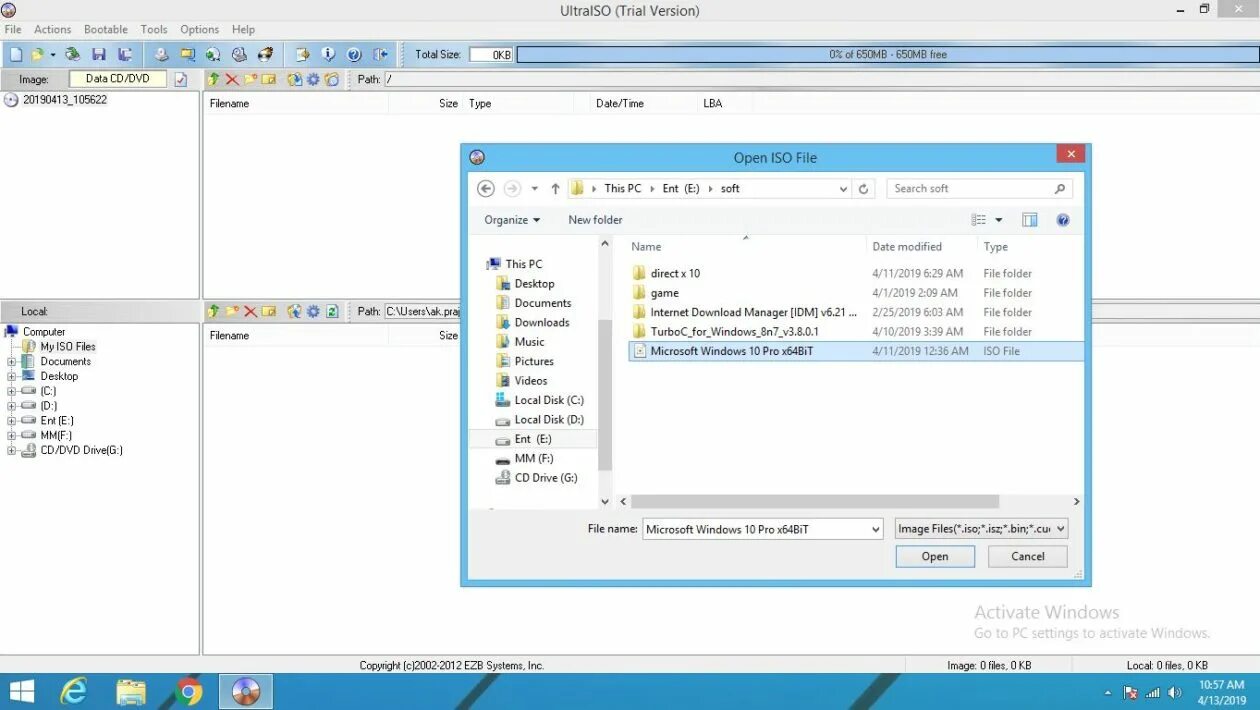The height and width of the screenshot is (710, 1260).
Task: Click the Cancel button in dialog
Action: [x=1028, y=557]
